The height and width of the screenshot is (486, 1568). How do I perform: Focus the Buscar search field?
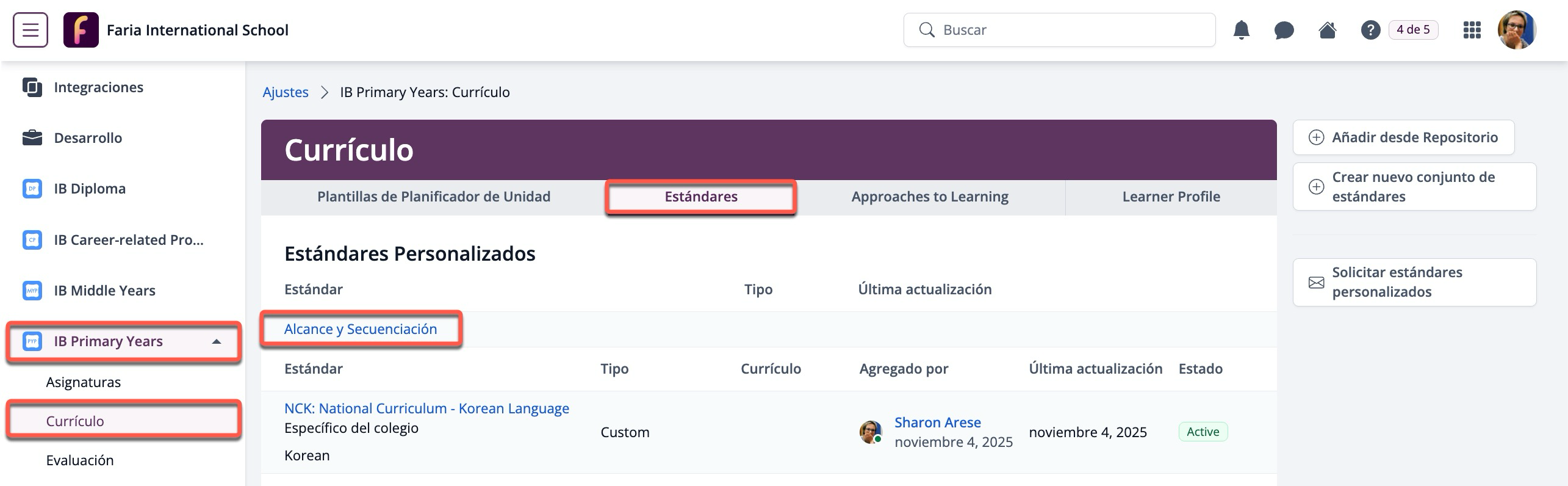tap(1059, 30)
